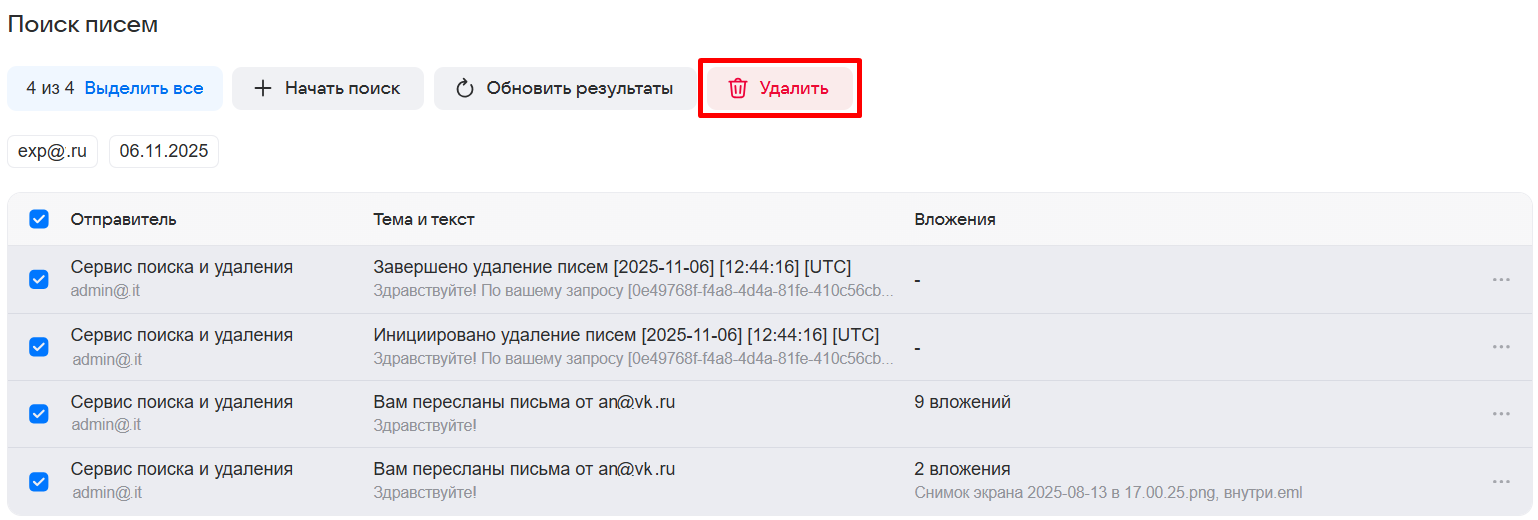Click the "Выделить все" link
Viewport: 1538px width, 520px height.
144,88
